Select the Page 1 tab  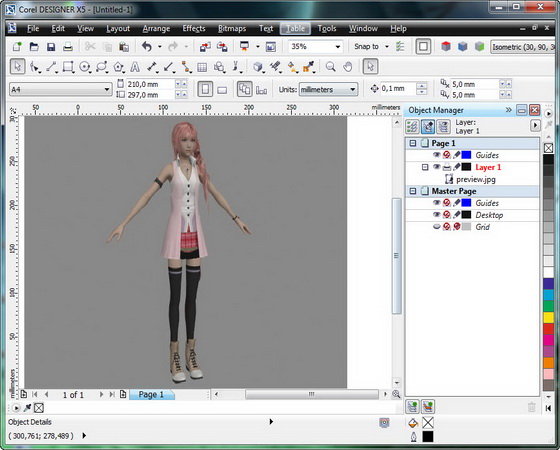tap(151, 394)
